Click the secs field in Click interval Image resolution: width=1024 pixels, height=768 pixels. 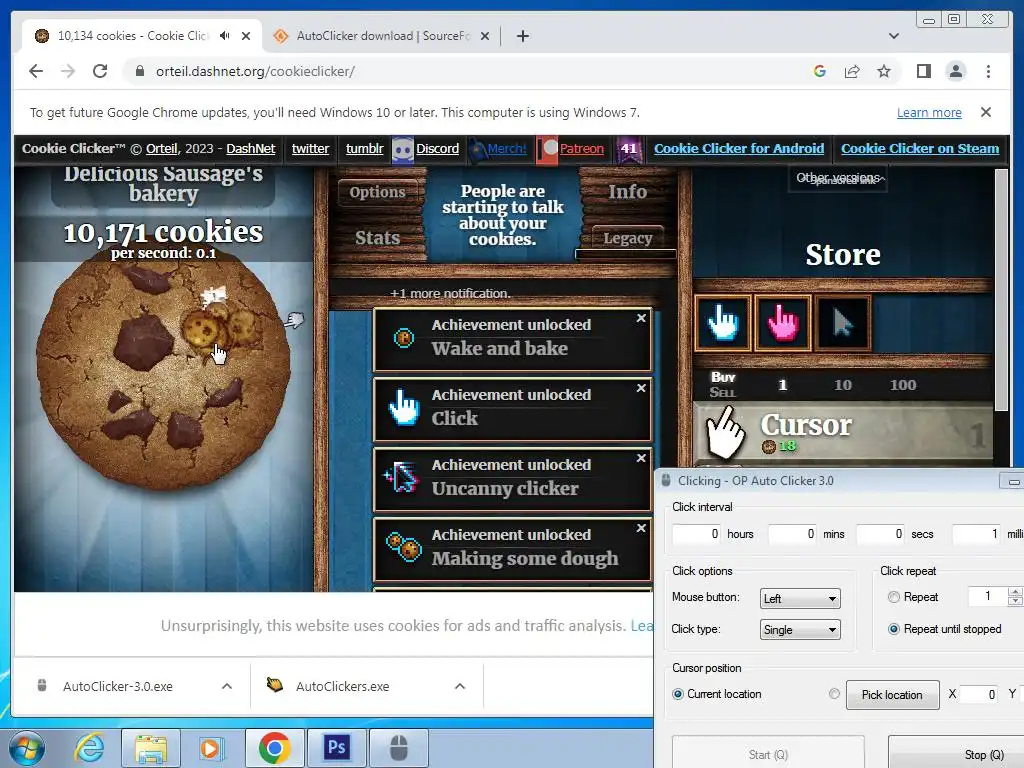click(880, 534)
